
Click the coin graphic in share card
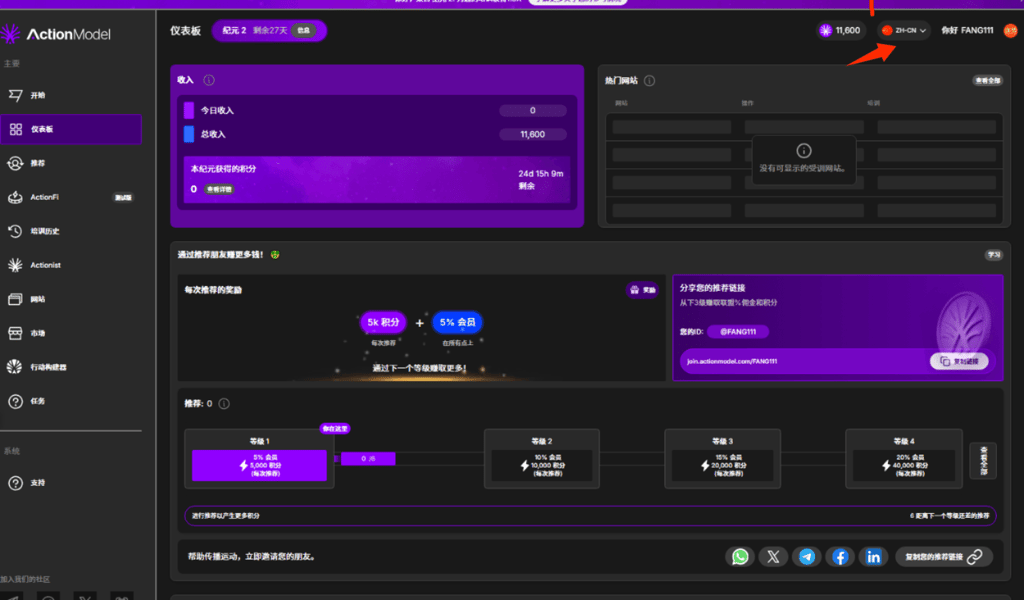(x=964, y=324)
